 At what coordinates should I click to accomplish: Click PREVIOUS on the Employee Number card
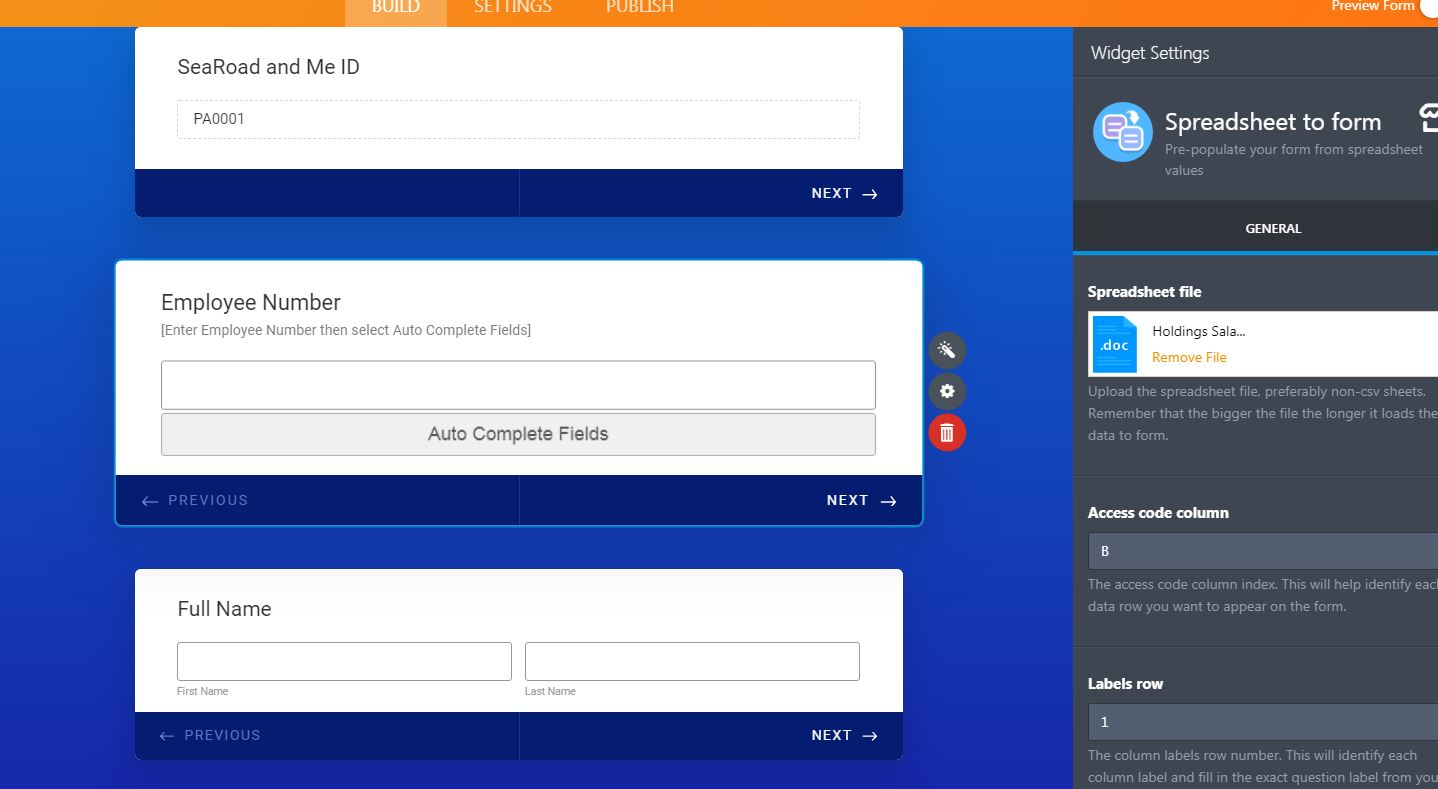[195, 500]
